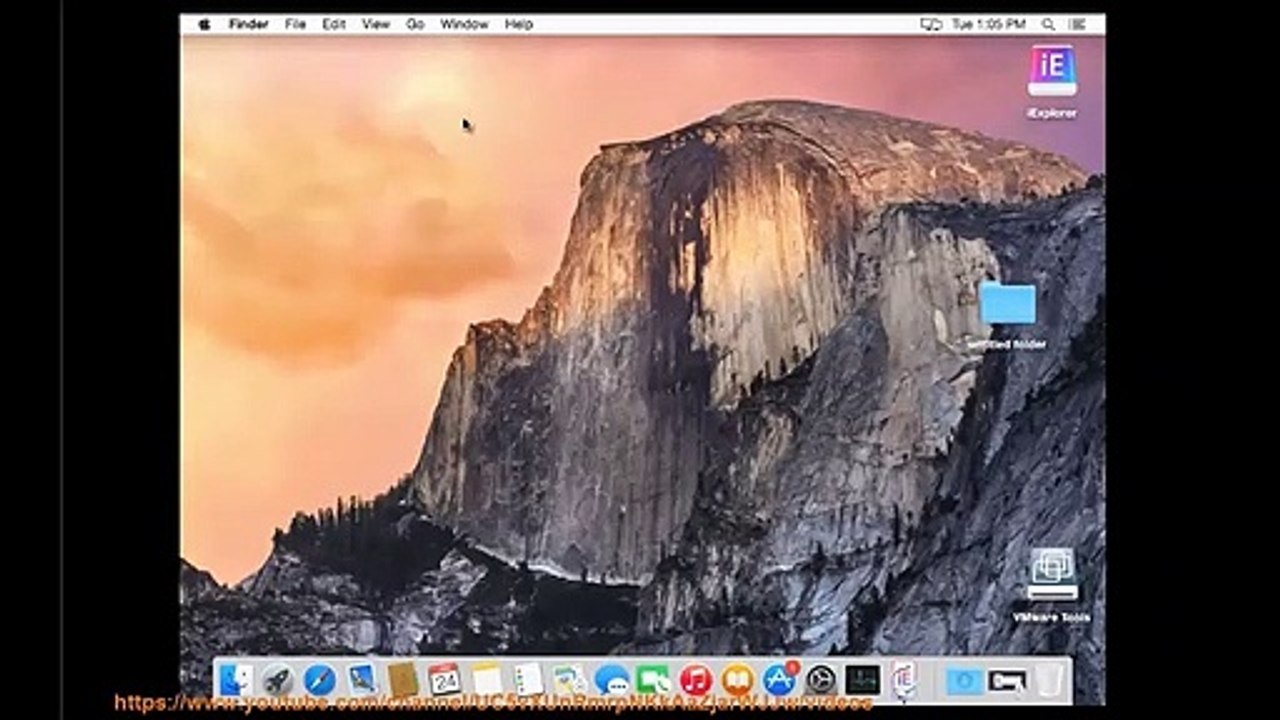Open Finder from the Dock
The width and height of the screenshot is (1280, 720).
(236, 680)
